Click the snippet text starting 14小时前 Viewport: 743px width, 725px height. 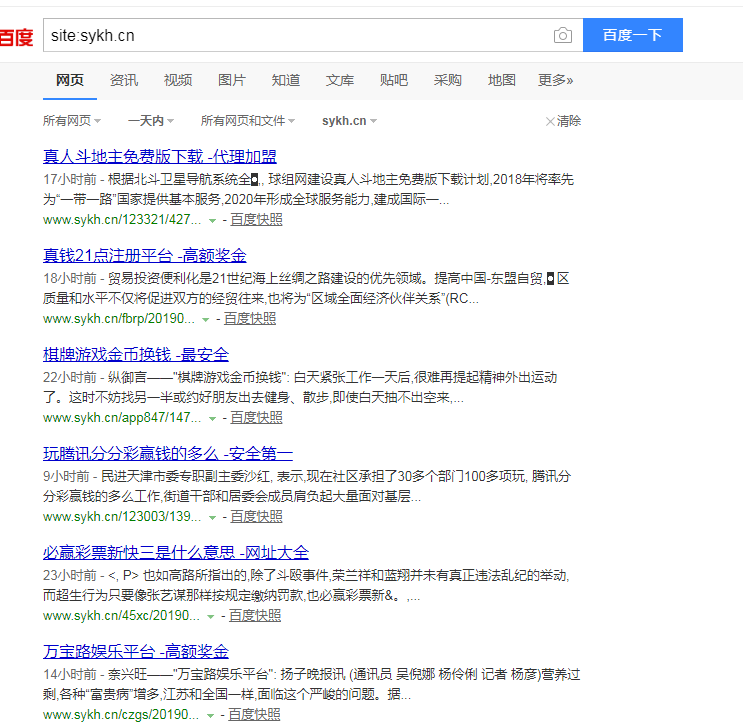pos(312,684)
